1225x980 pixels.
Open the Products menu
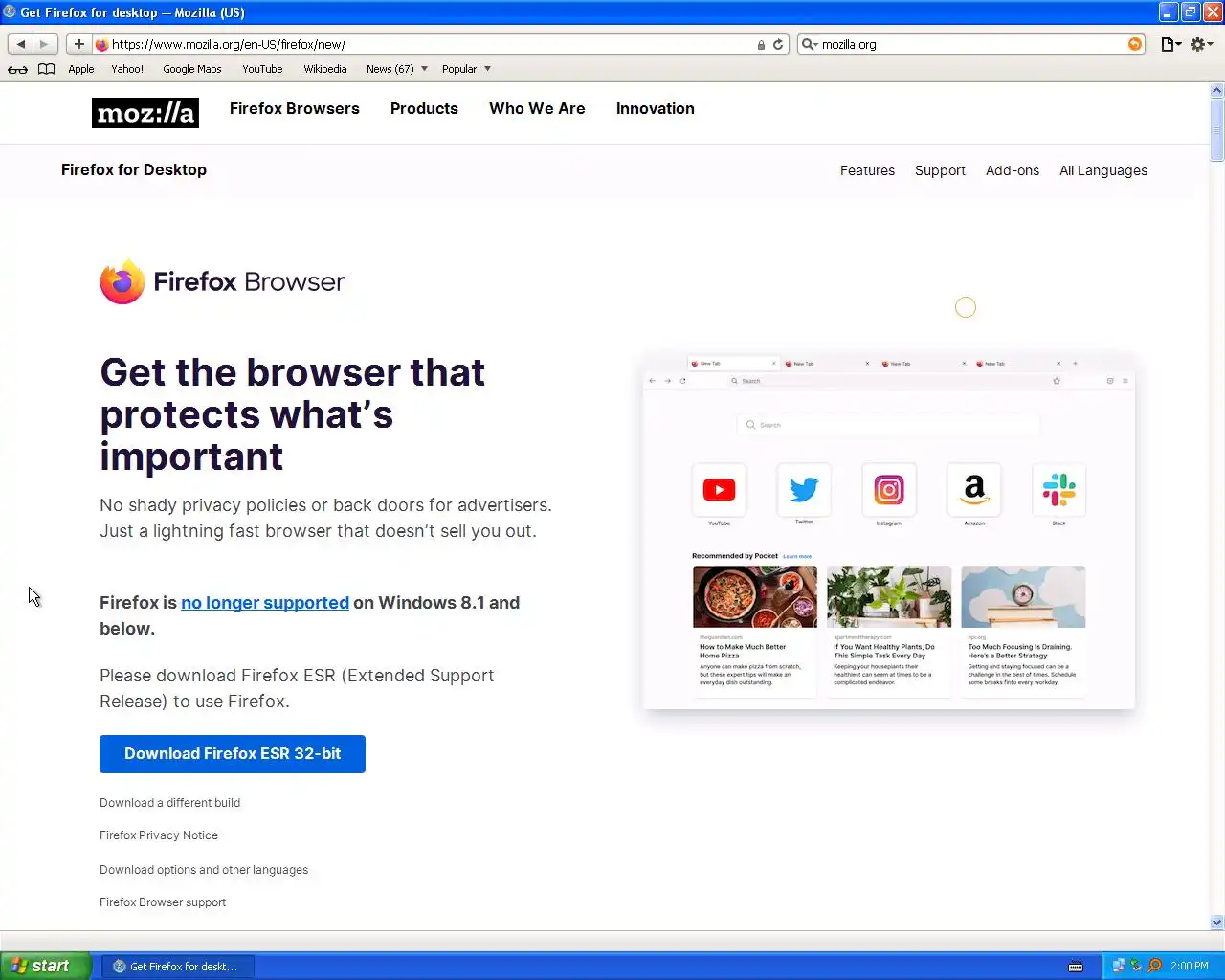[x=424, y=108]
